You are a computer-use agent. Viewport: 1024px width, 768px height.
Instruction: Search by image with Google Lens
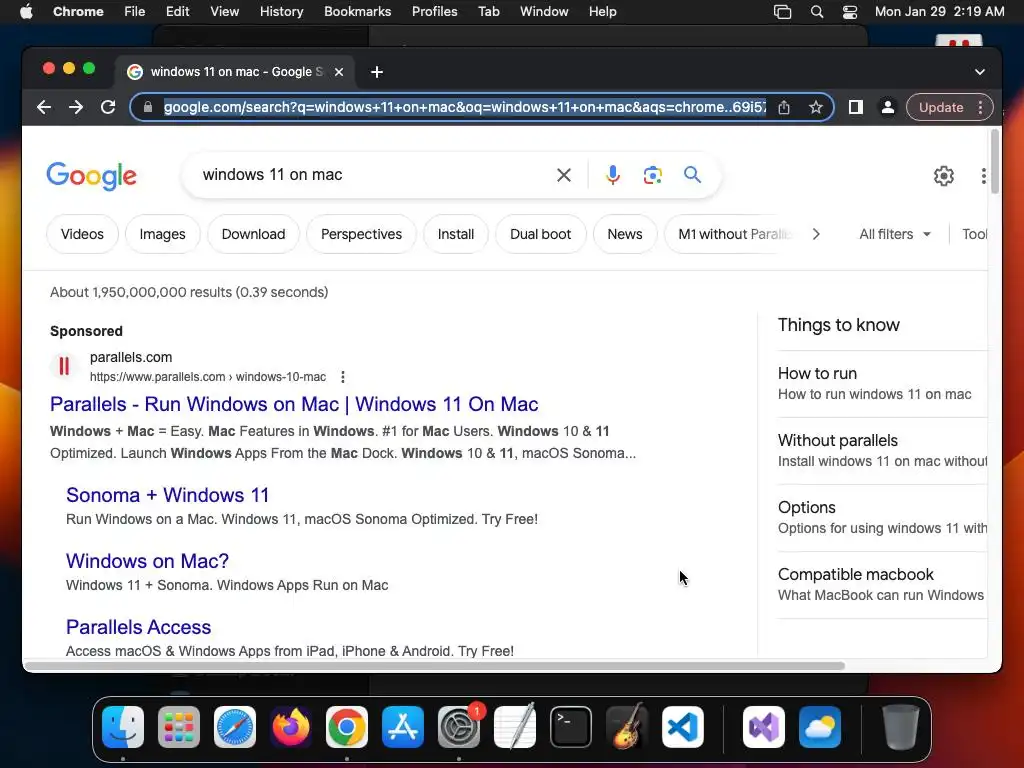click(652, 175)
